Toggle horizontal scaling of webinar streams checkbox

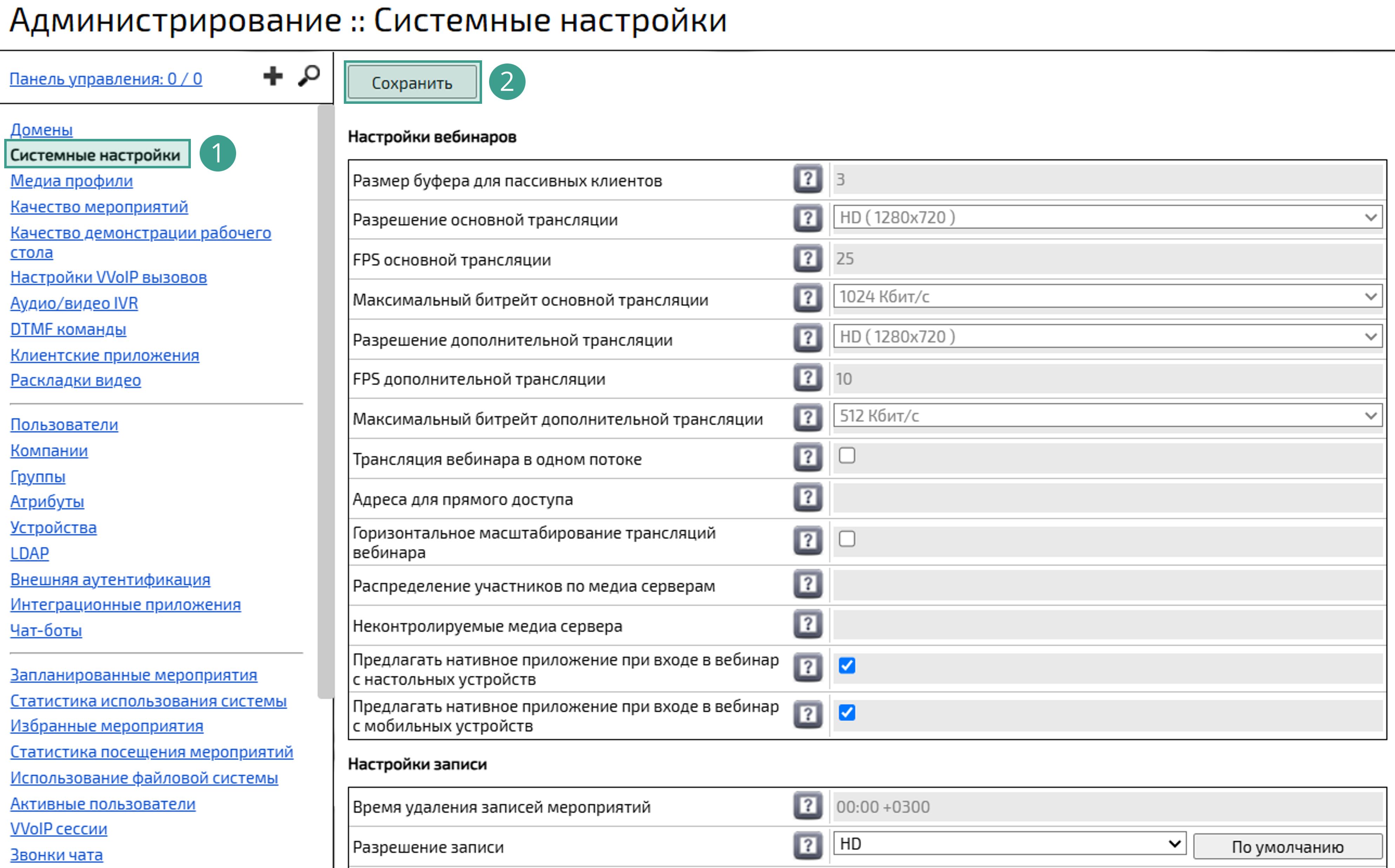point(847,539)
